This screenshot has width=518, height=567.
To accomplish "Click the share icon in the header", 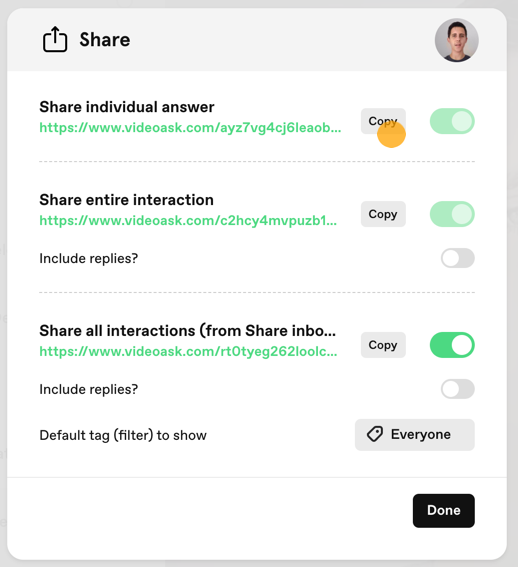I will [55, 39].
